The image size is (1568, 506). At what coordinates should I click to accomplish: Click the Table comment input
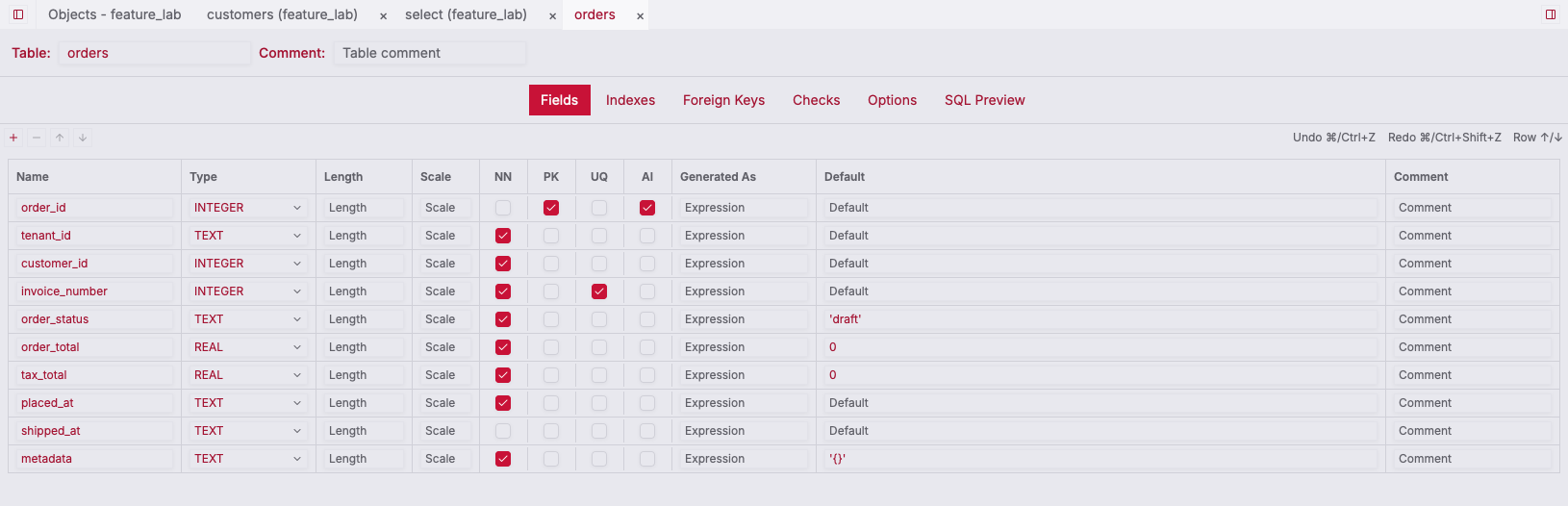[430, 53]
